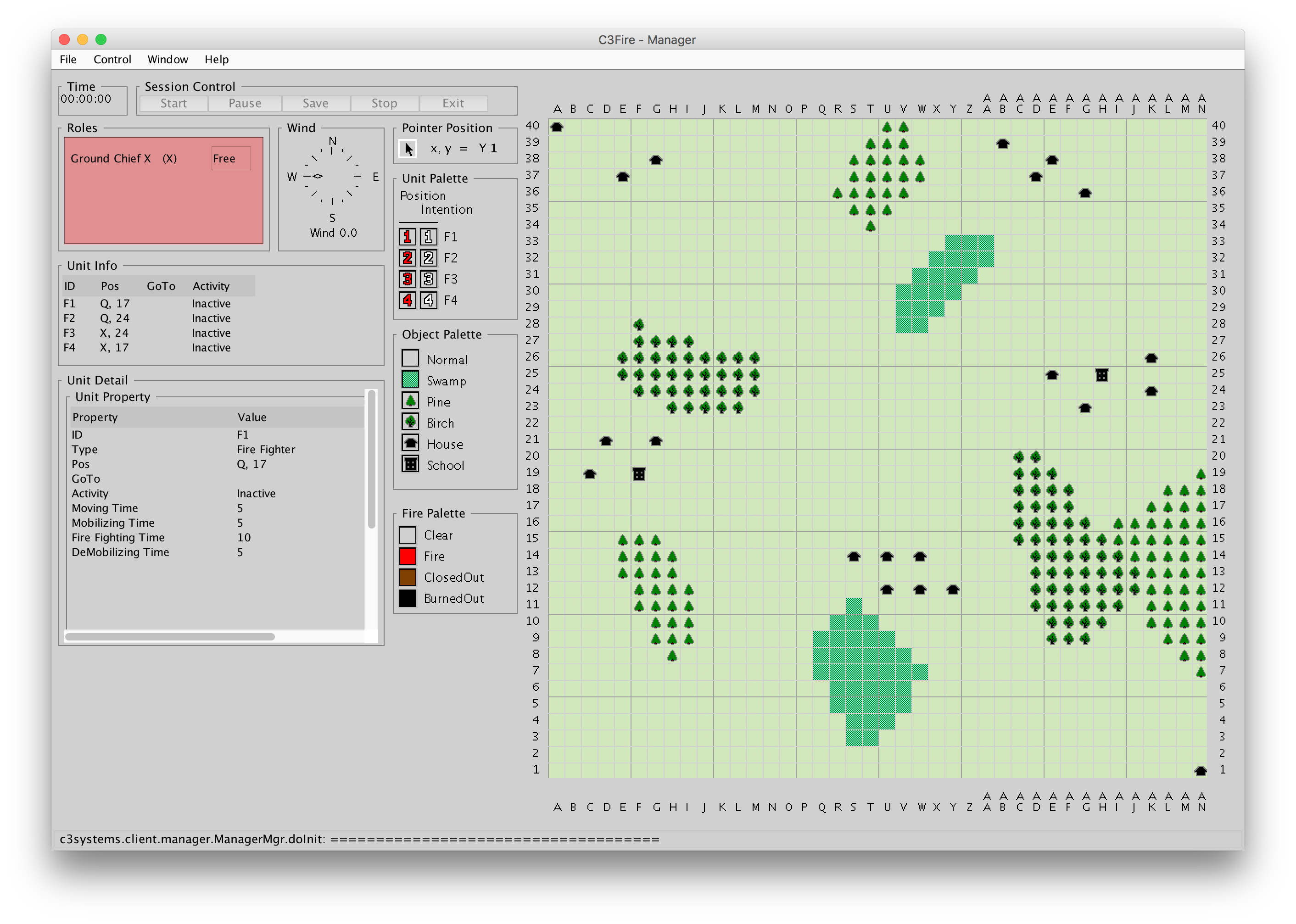Click the pointer arrow tool icon
The width and height of the screenshot is (1296, 924).
pyautogui.click(x=408, y=149)
